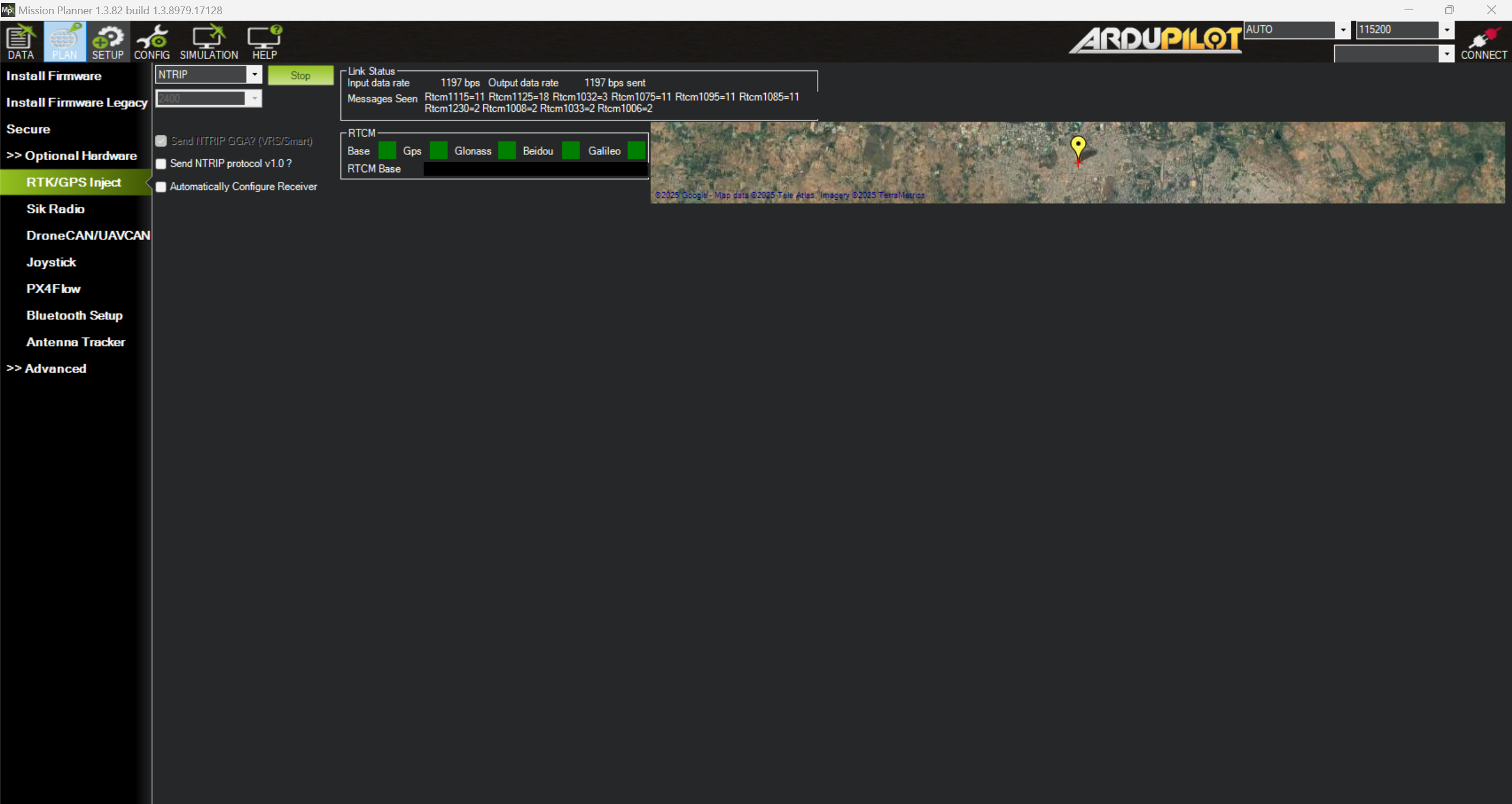The image size is (1512, 804).
Task: Open the SETUP gear icon
Action: pyautogui.click(x=108, y=41)
